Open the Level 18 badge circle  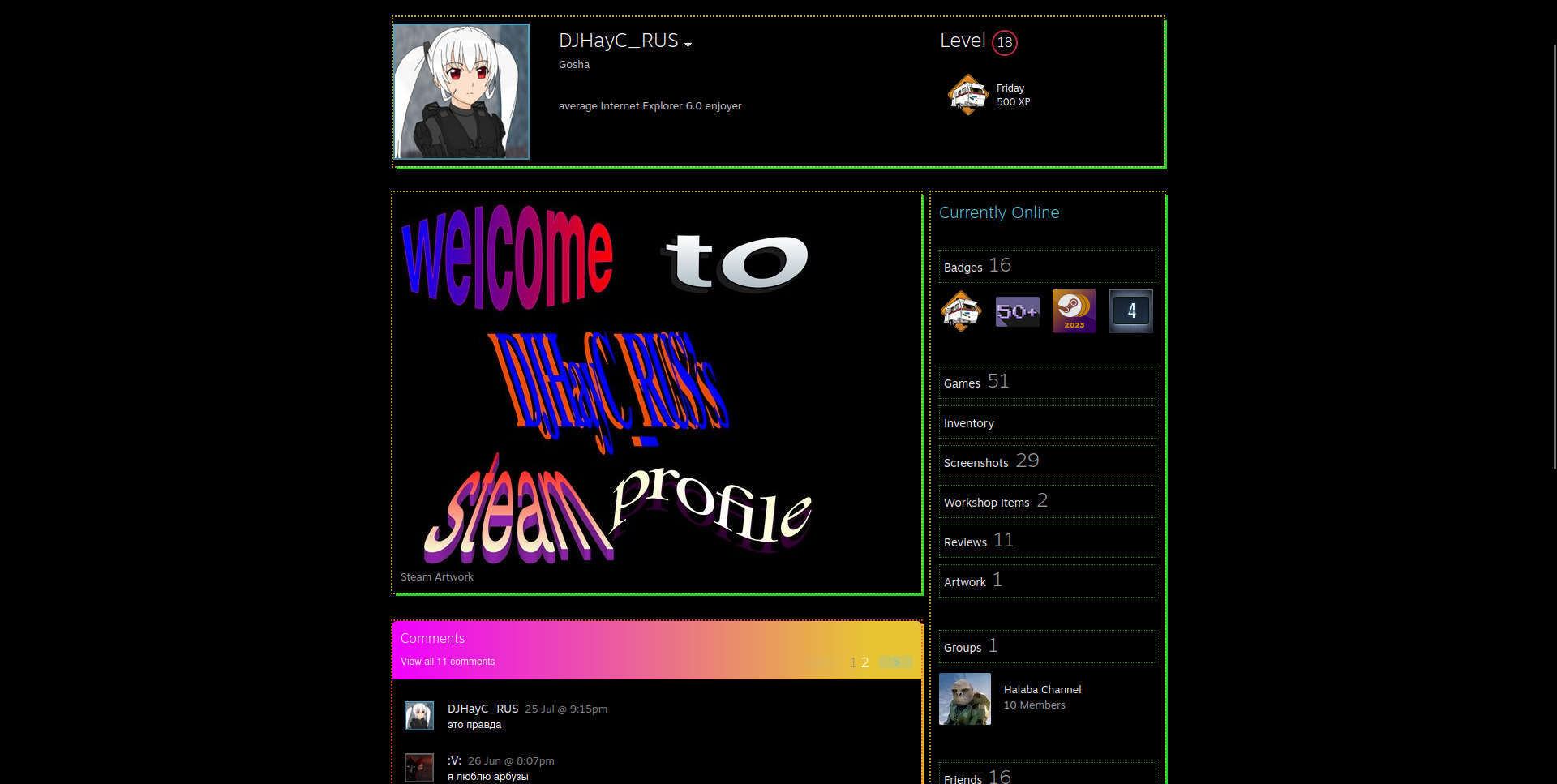pyautogui.click(x=1005, y=42)
